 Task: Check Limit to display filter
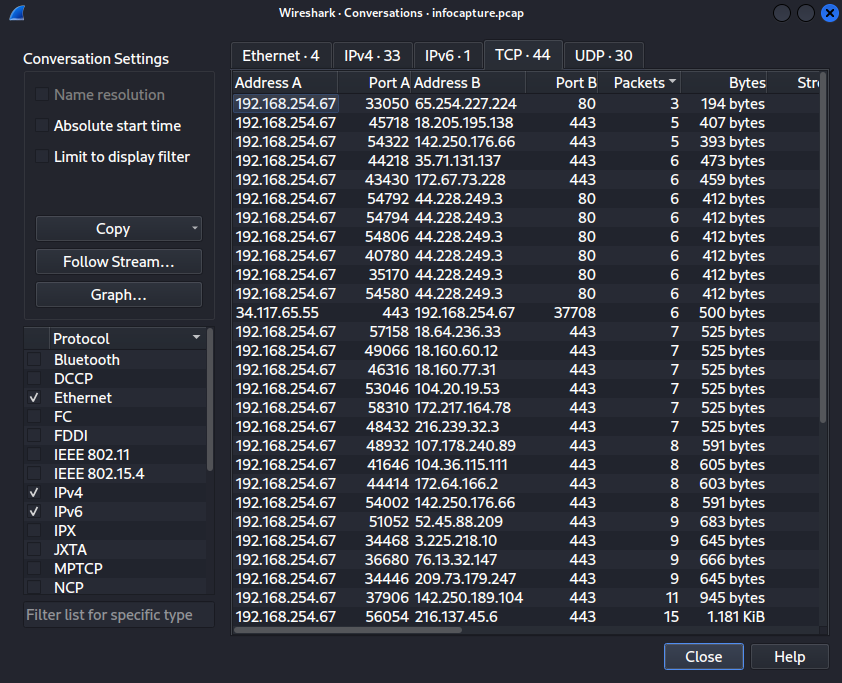coord(42,157)
